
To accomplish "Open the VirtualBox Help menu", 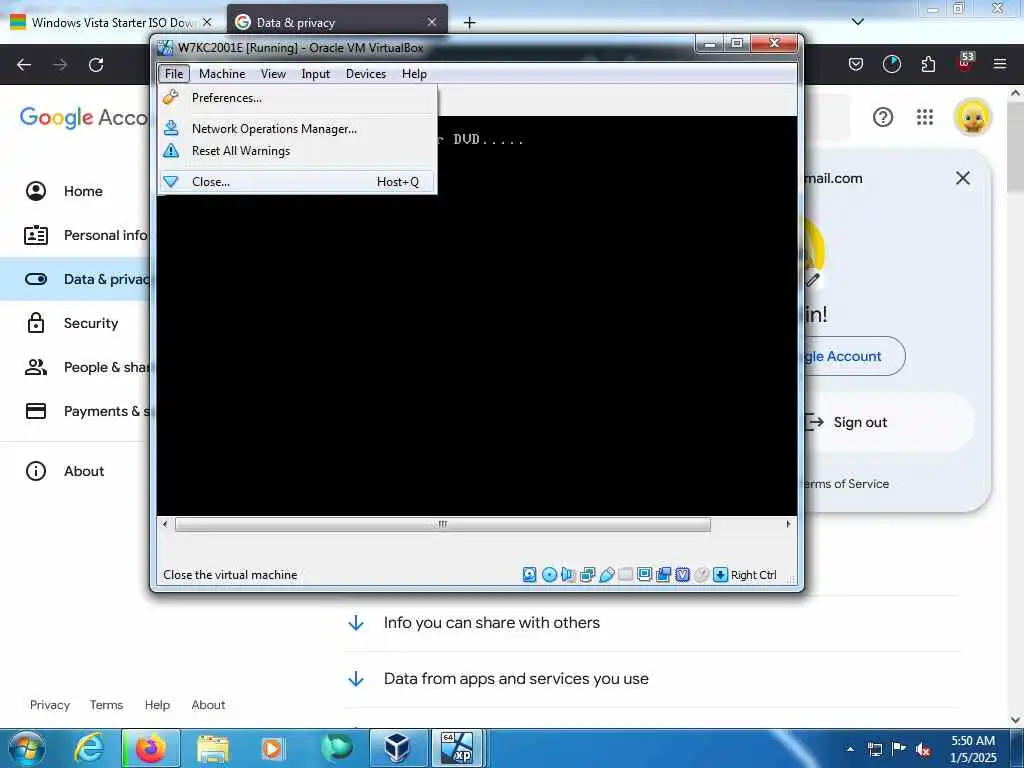I will coord(414,74).
